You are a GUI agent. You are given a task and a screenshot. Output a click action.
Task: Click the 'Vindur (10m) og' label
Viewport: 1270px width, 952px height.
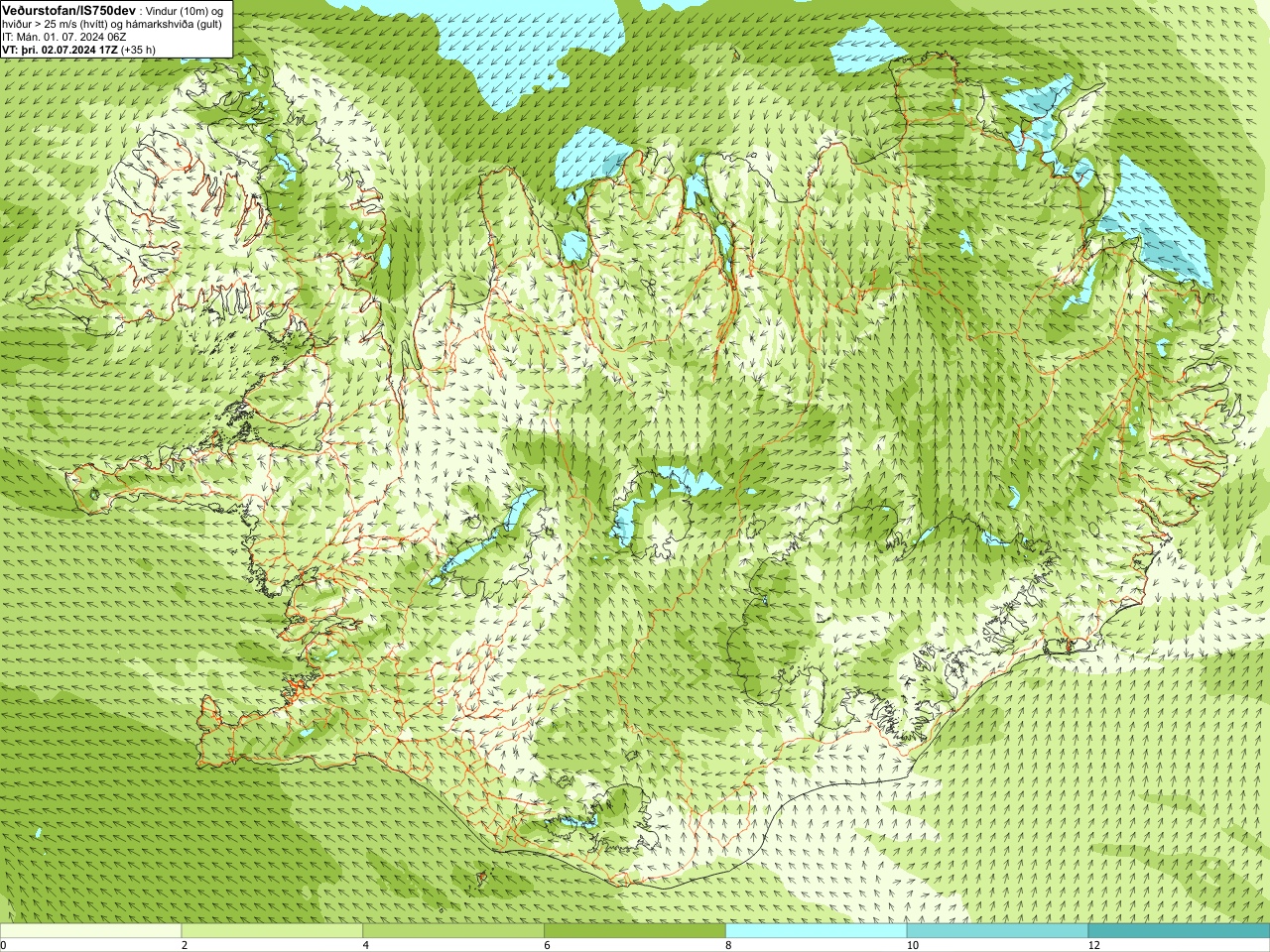coord(185,10)
